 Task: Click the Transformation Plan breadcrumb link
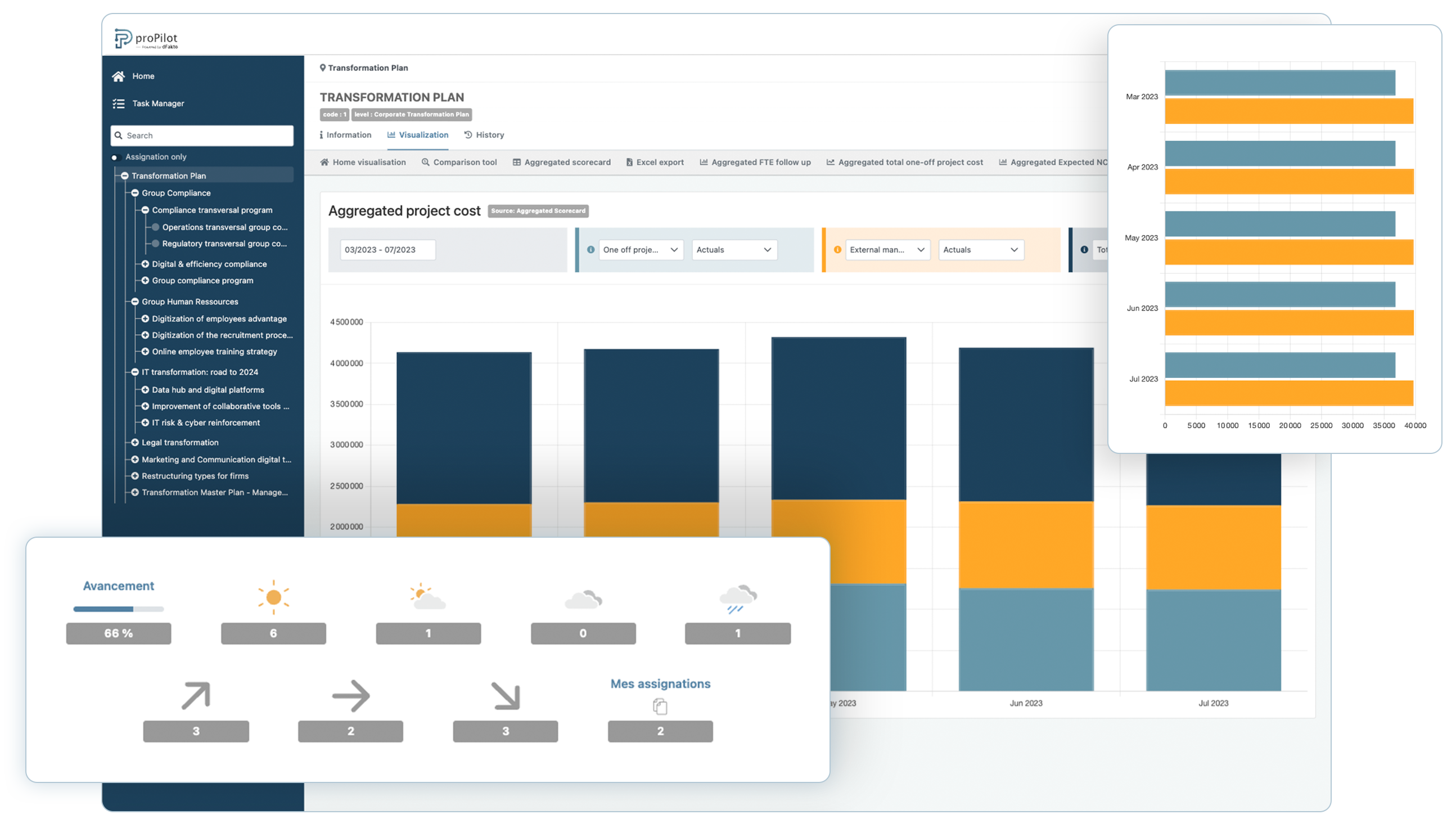pos(368,67)
